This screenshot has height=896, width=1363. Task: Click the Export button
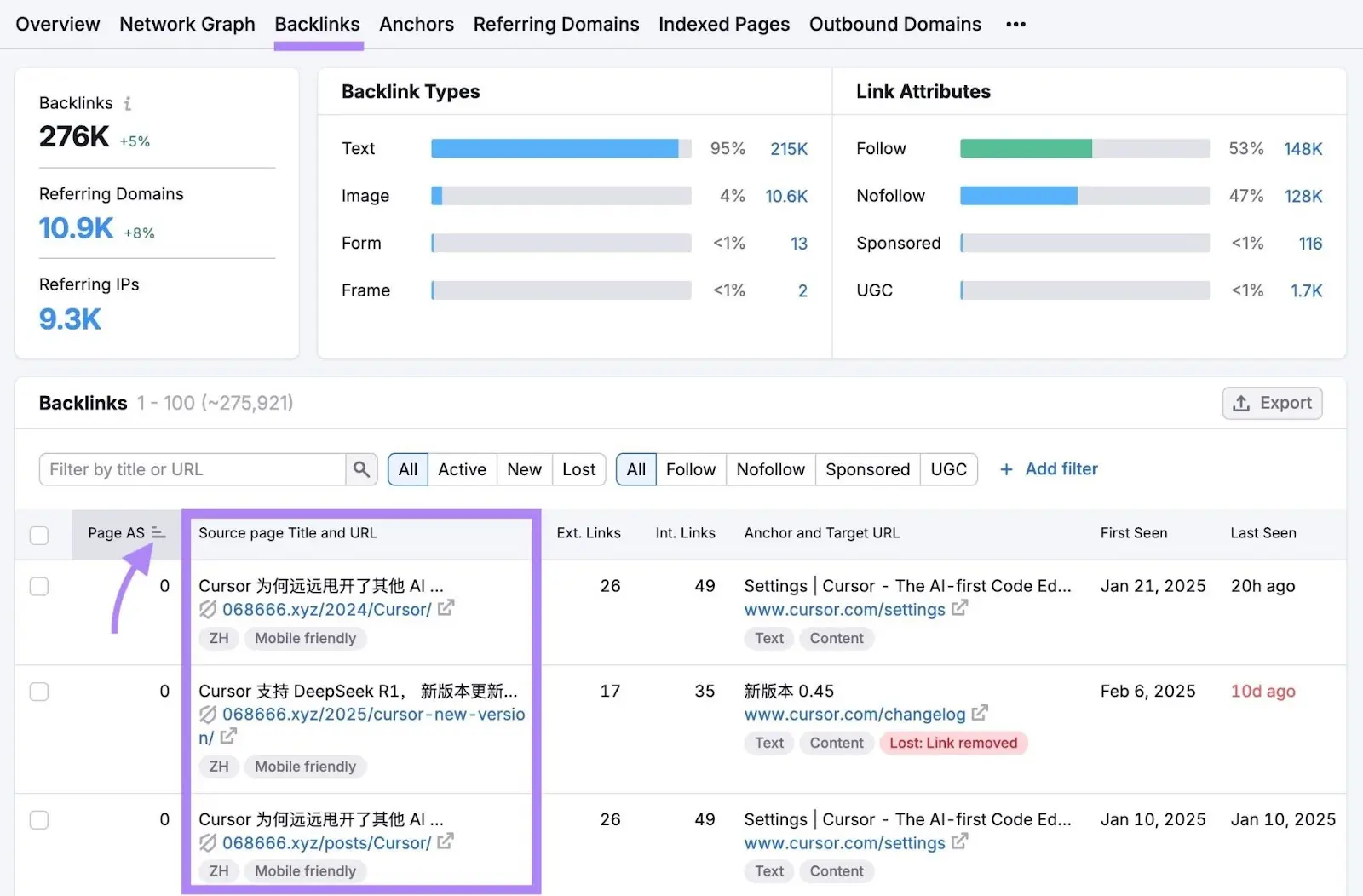pos(1272,403)
